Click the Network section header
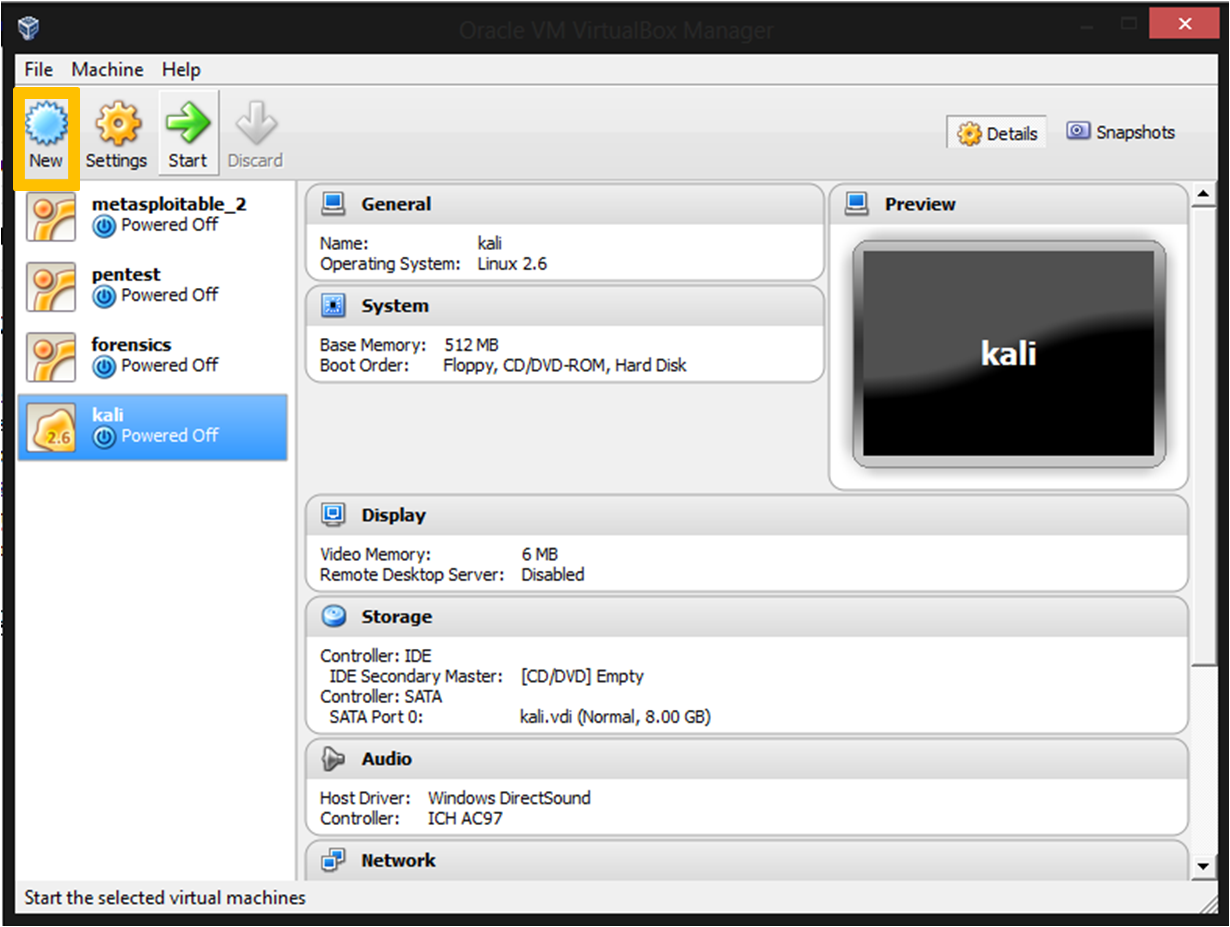Screen dimensions: 1230x927 point(398,860)
